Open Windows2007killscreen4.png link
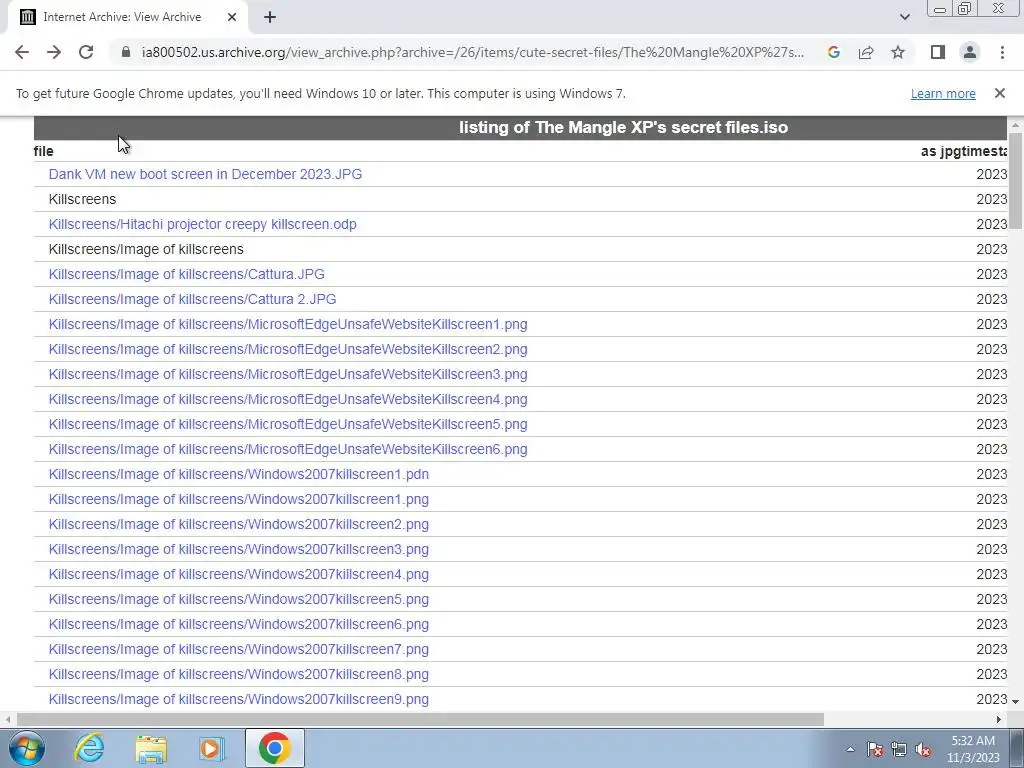The image size is (1024, 768). (x=238, y=575)
